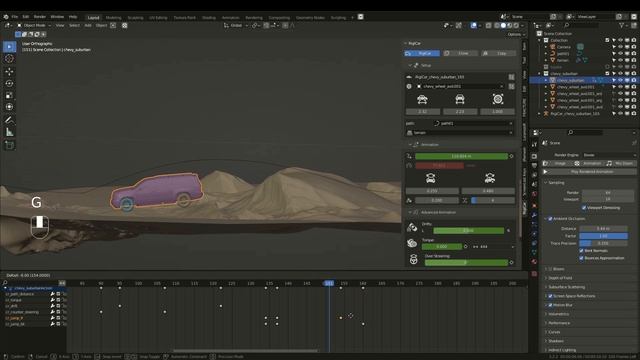Screen dimensions: 640x360
Task: Disable the Ambient Occlusion checkbox
Action: 550,219
